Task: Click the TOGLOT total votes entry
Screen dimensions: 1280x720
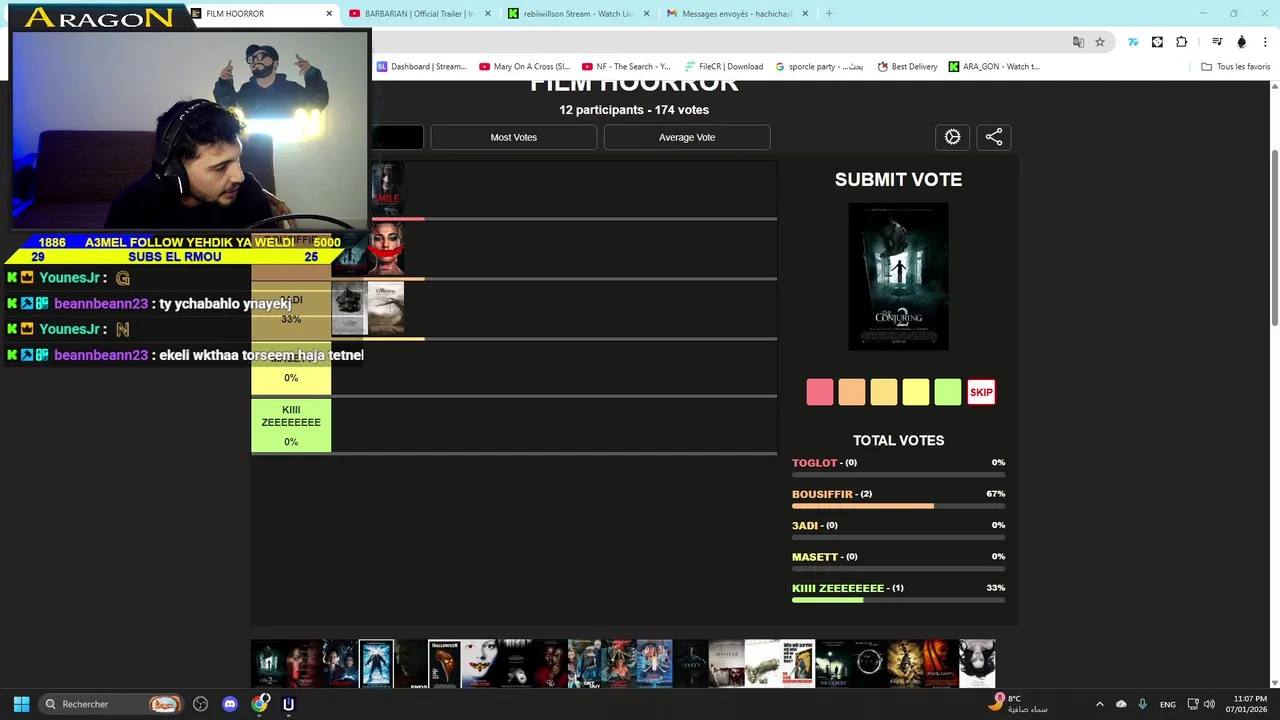Action: [898, 467]
